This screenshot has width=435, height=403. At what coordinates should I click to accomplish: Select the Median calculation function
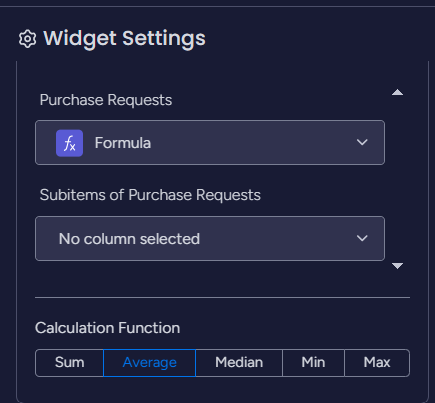point(239,363)
